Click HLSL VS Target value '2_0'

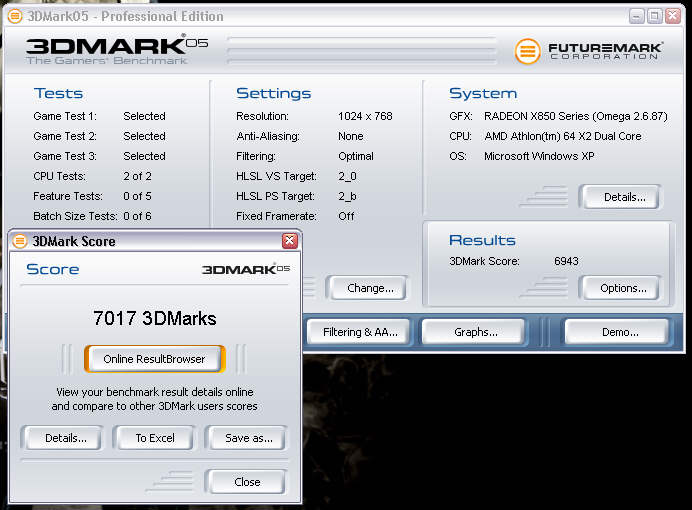[x=347, y=176]
